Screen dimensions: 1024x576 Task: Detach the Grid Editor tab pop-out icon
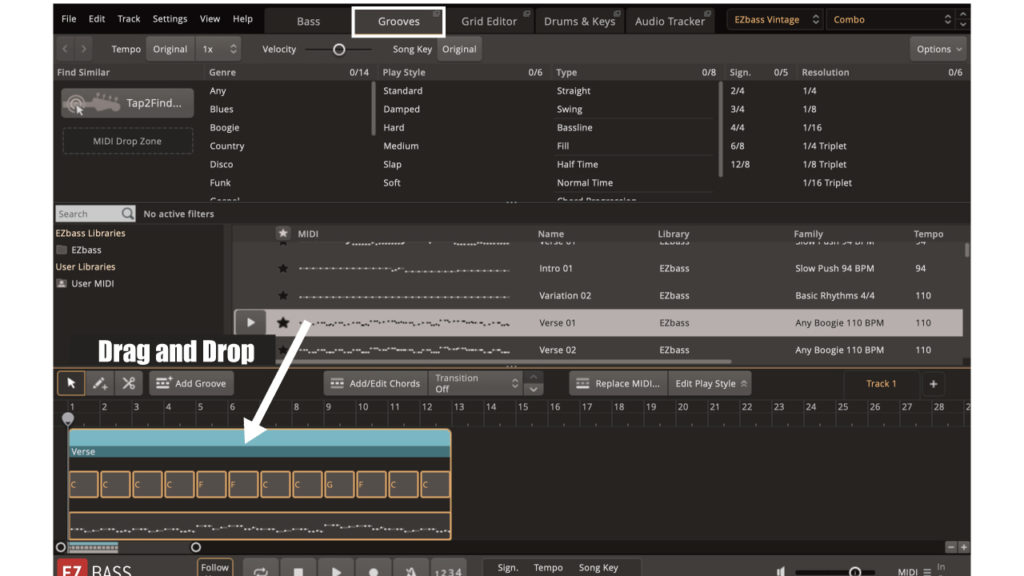coord(526,13)
